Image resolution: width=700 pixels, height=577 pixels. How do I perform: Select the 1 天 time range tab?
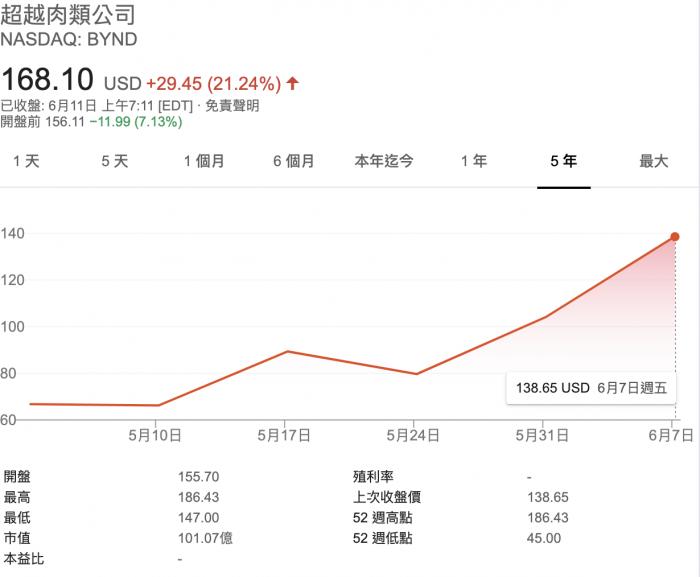26,161
